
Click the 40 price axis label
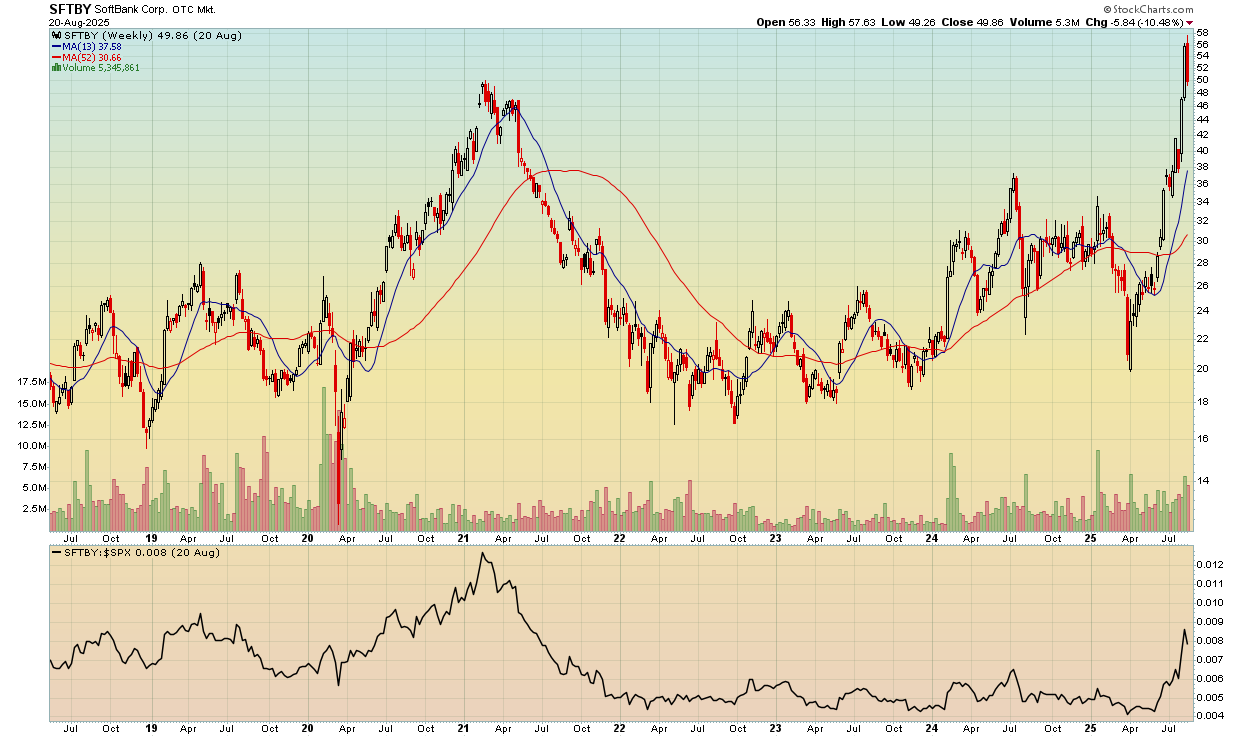(1202, 150)
